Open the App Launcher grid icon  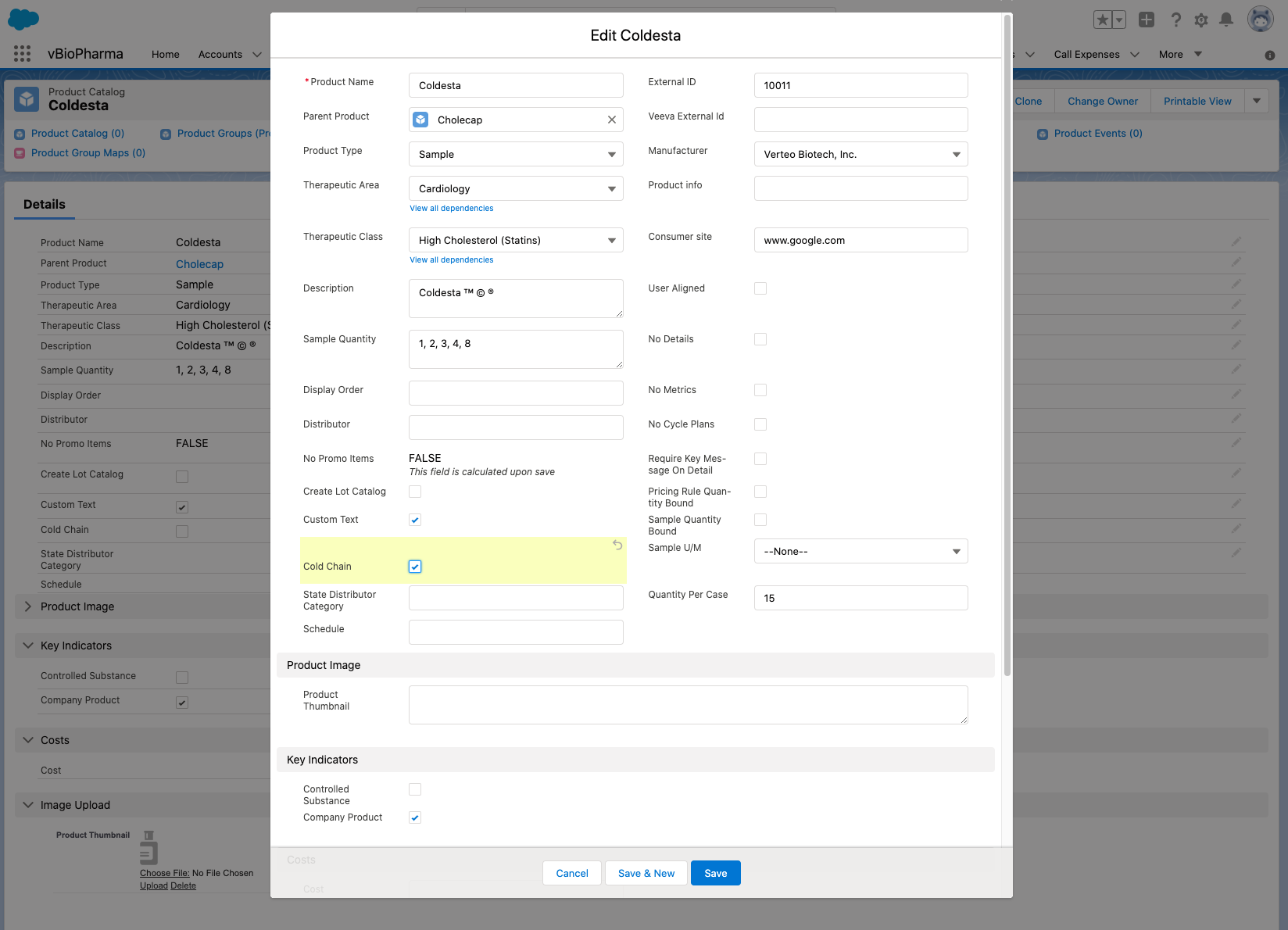22,54
